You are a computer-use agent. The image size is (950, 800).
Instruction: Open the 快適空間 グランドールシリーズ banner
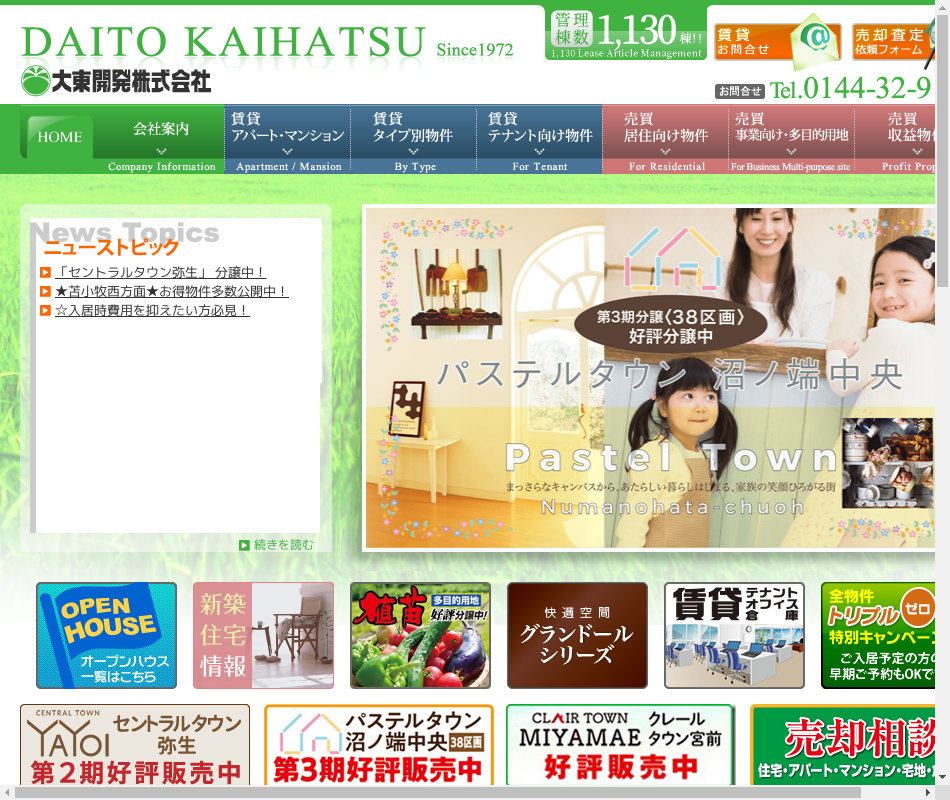pyautogui.click(x=577, y=635)
